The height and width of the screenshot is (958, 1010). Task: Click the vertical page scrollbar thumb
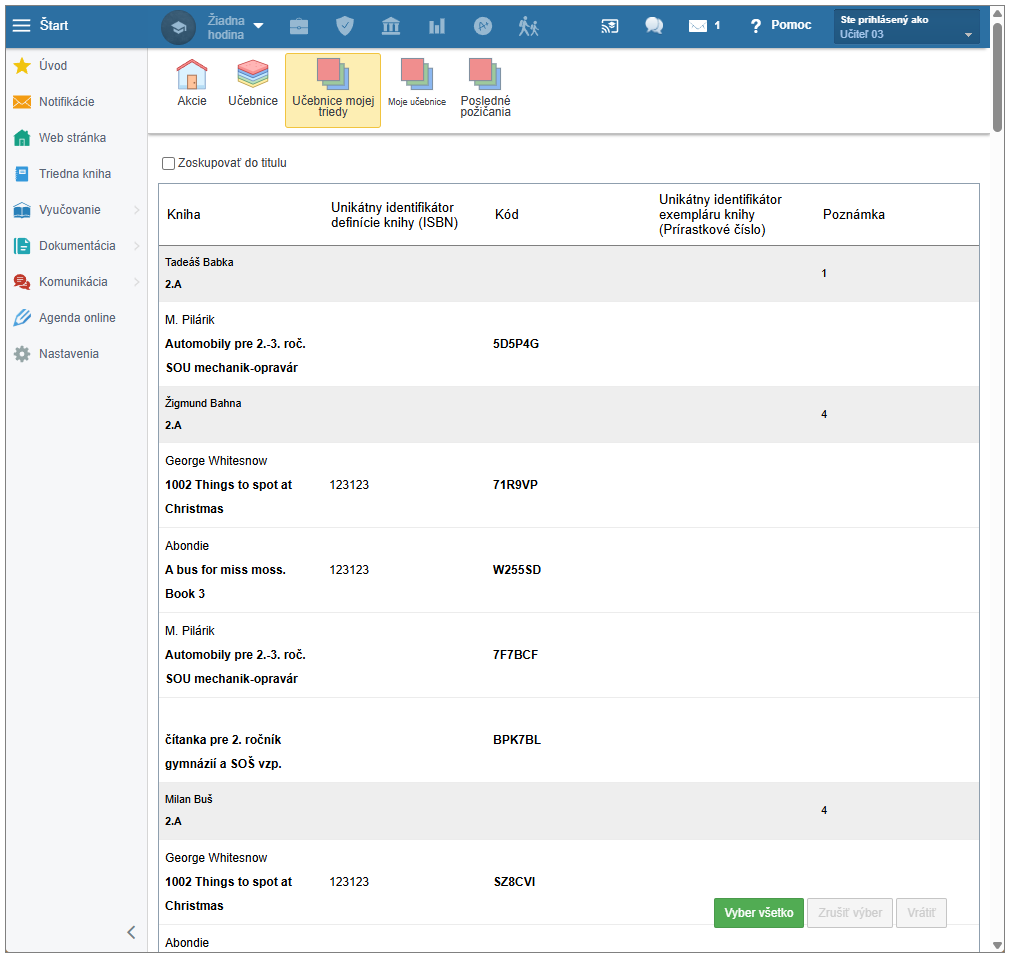point(998,77)
